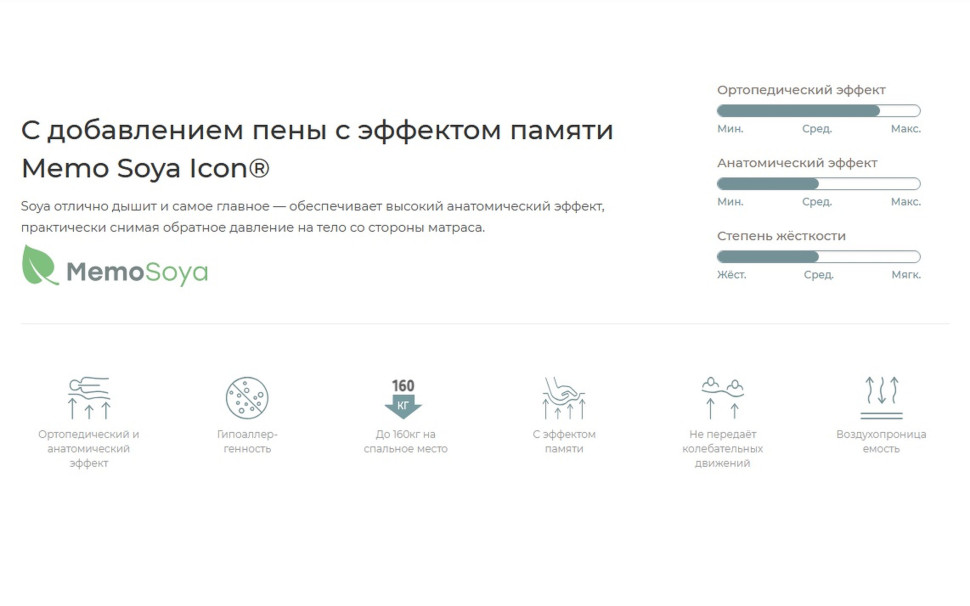This screenshot has height=606, width=970.
Task: Click the 'С эффектом памяти' label
Action: 563,441
